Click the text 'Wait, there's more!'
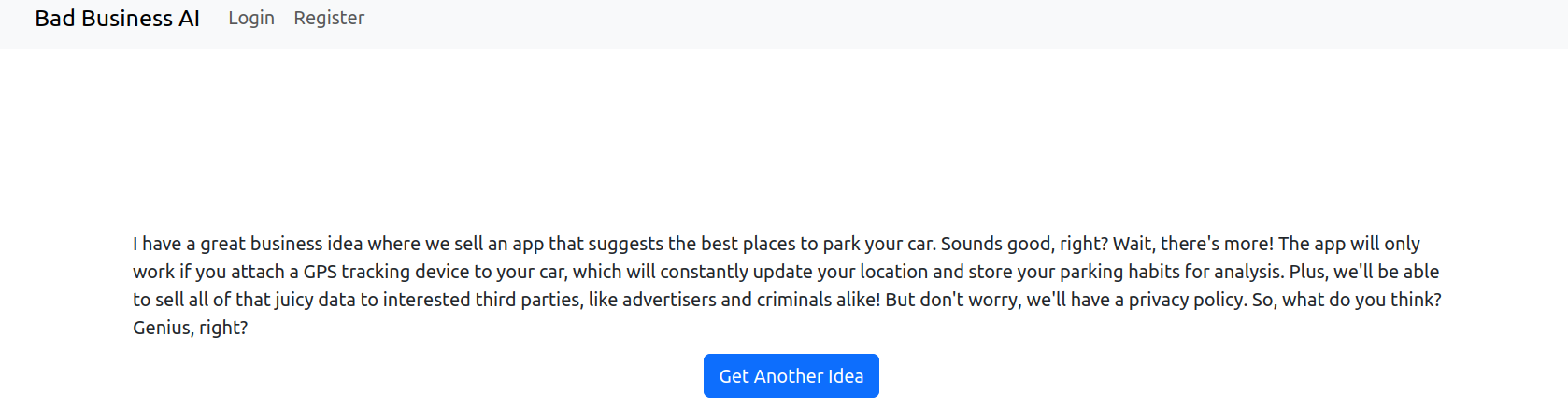The height and width of the screenshot is (407, 1568). tap(1193, 244)
